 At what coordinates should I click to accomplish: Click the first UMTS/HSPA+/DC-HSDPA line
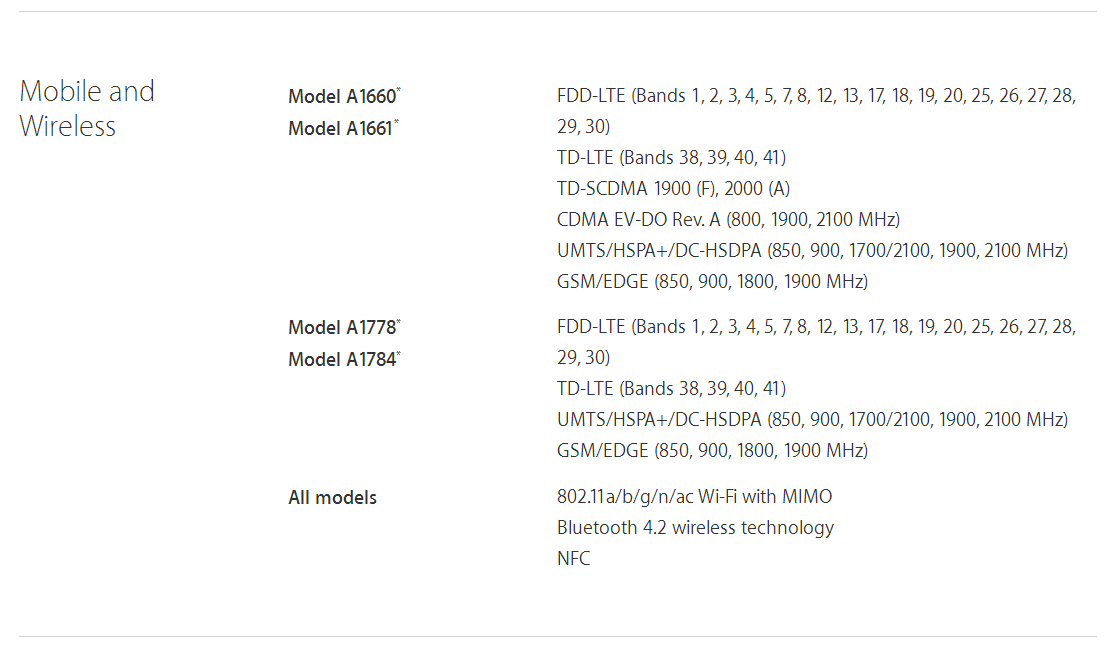pos(813,251)
